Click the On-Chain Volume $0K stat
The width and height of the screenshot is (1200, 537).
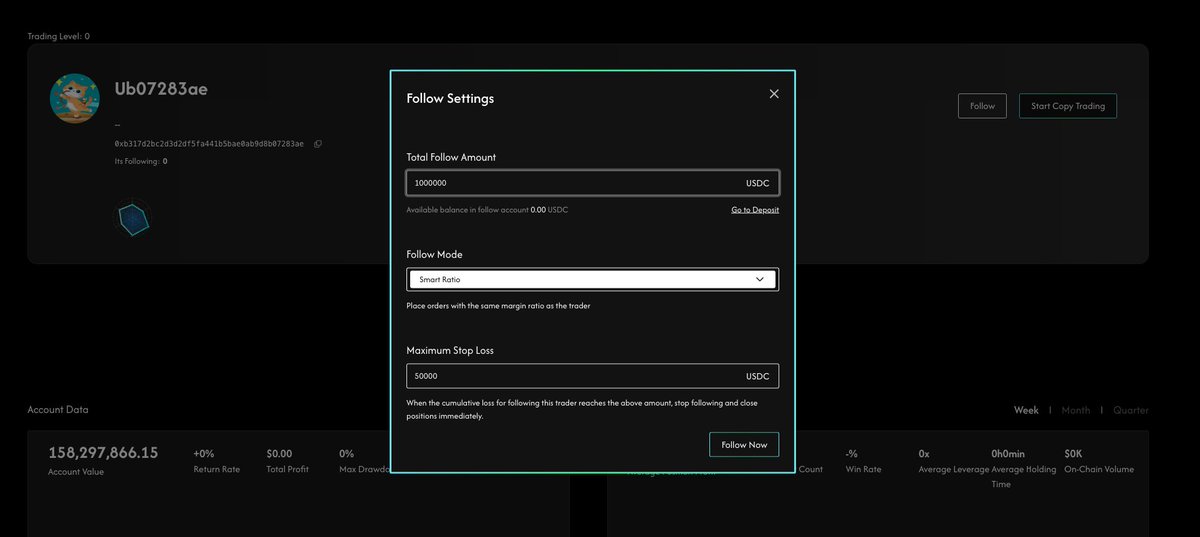click(x=1099, y=461)
